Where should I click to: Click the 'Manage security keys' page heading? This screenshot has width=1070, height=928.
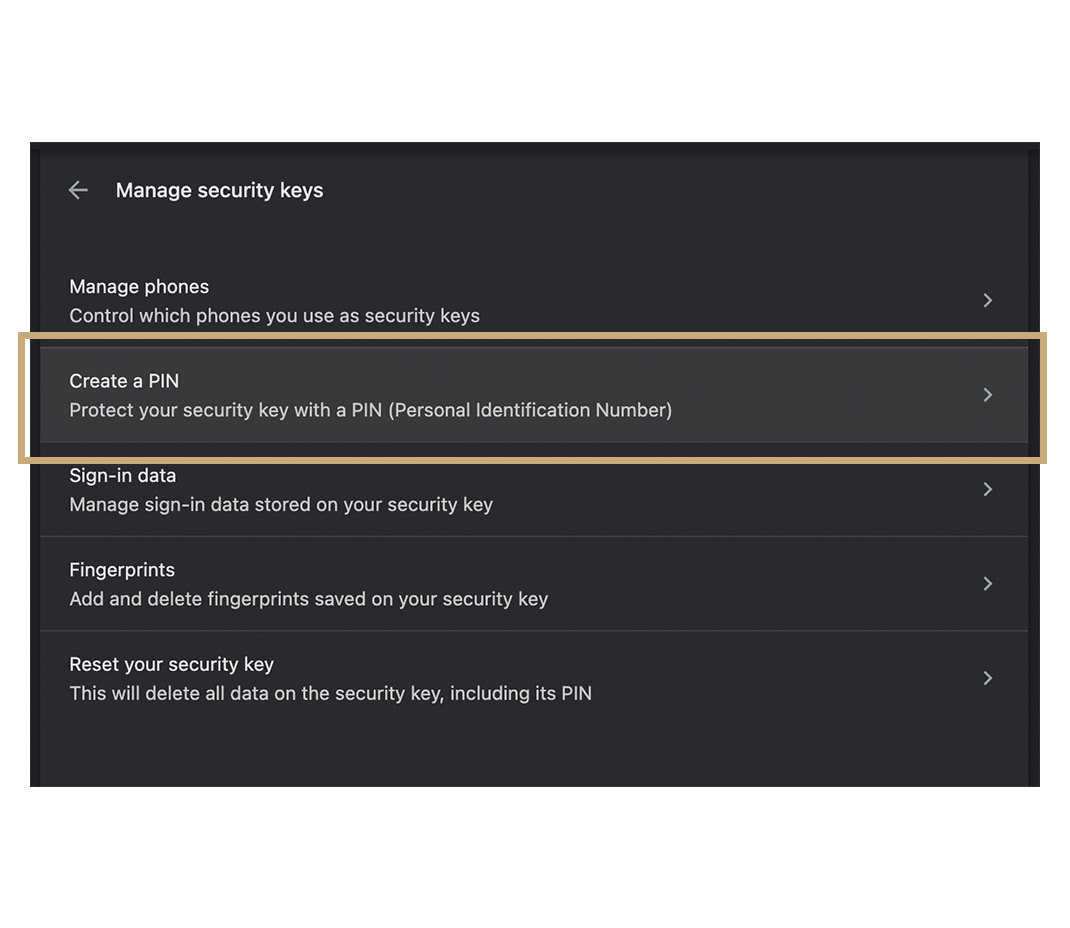point(220,190)
